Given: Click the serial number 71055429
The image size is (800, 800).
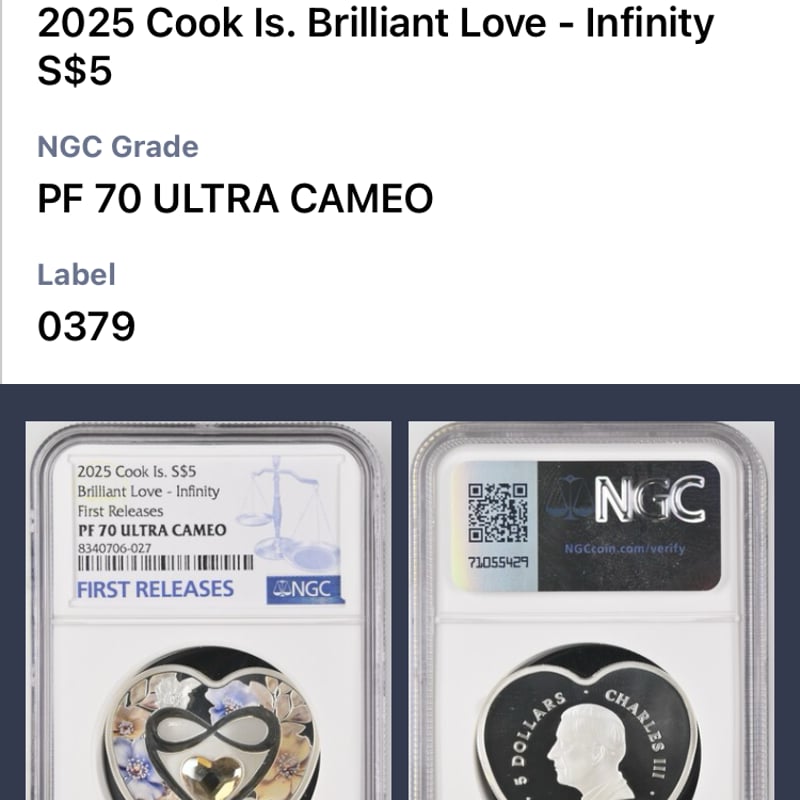Looking at the screenshot, I should [x=497, y=562].
